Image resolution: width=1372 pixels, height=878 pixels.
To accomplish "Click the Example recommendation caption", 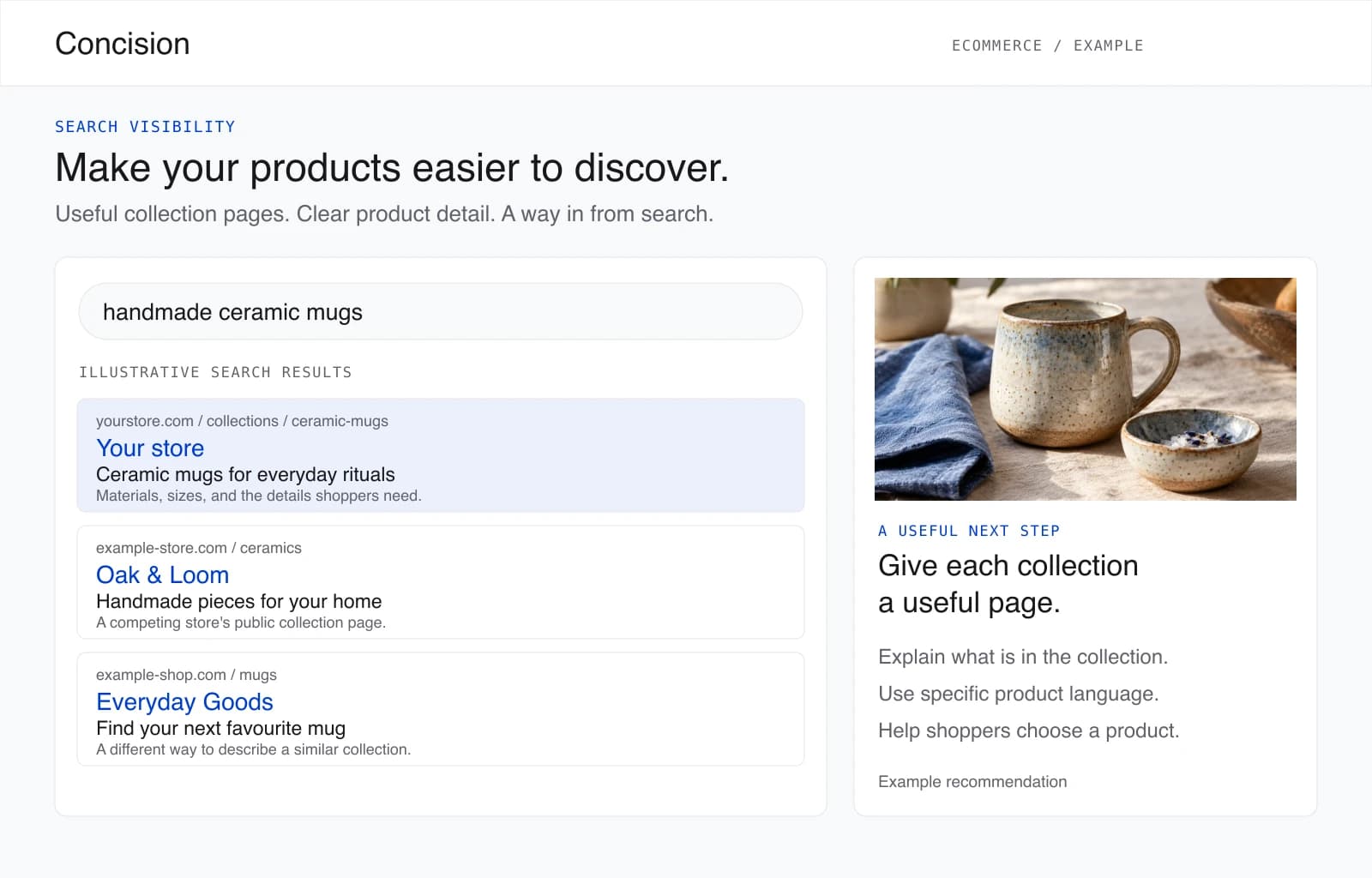I will click(x=972, y=782).
